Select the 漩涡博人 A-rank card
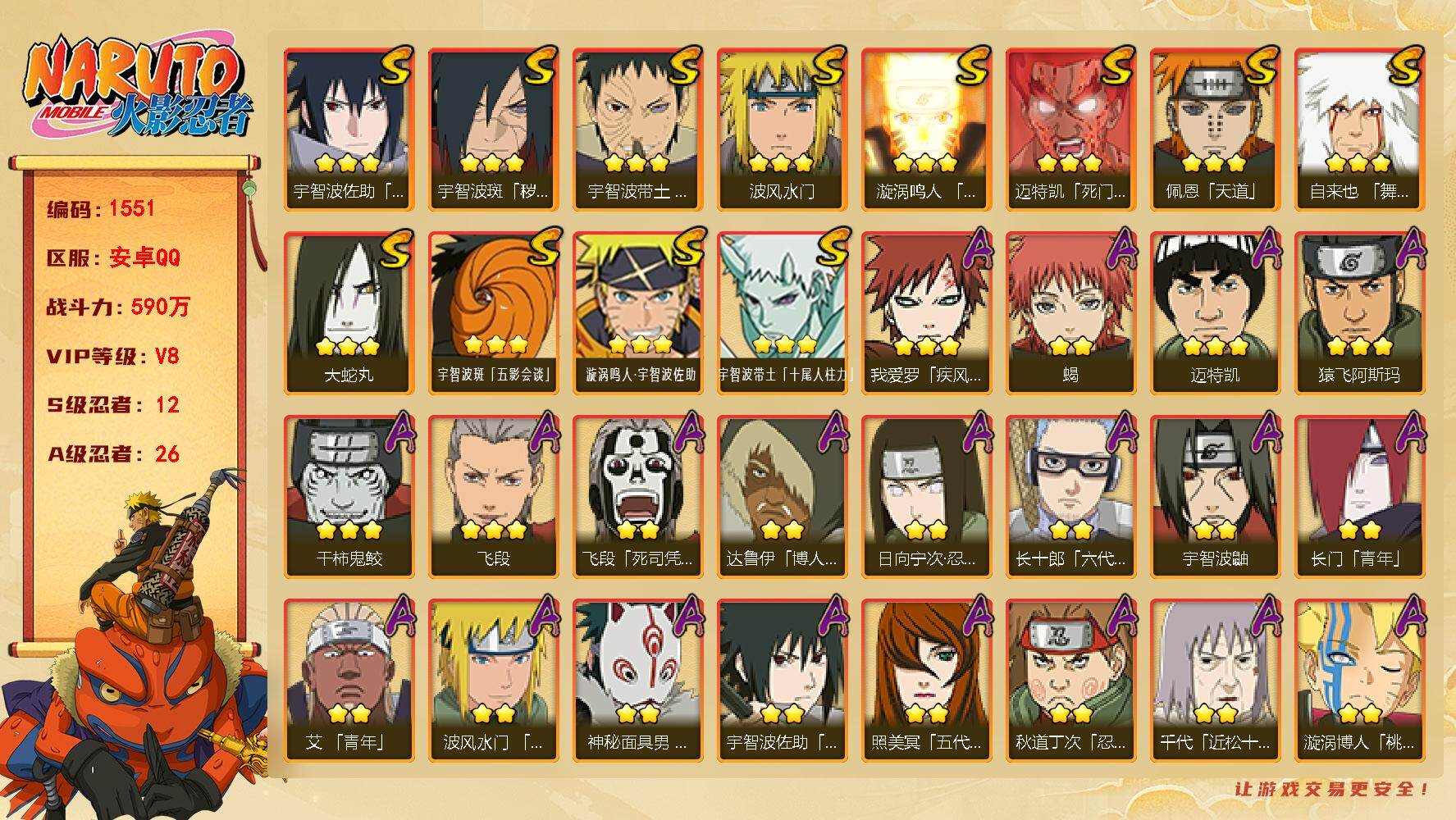This screenshot has height=820, width=1456. pos(1359,681)
